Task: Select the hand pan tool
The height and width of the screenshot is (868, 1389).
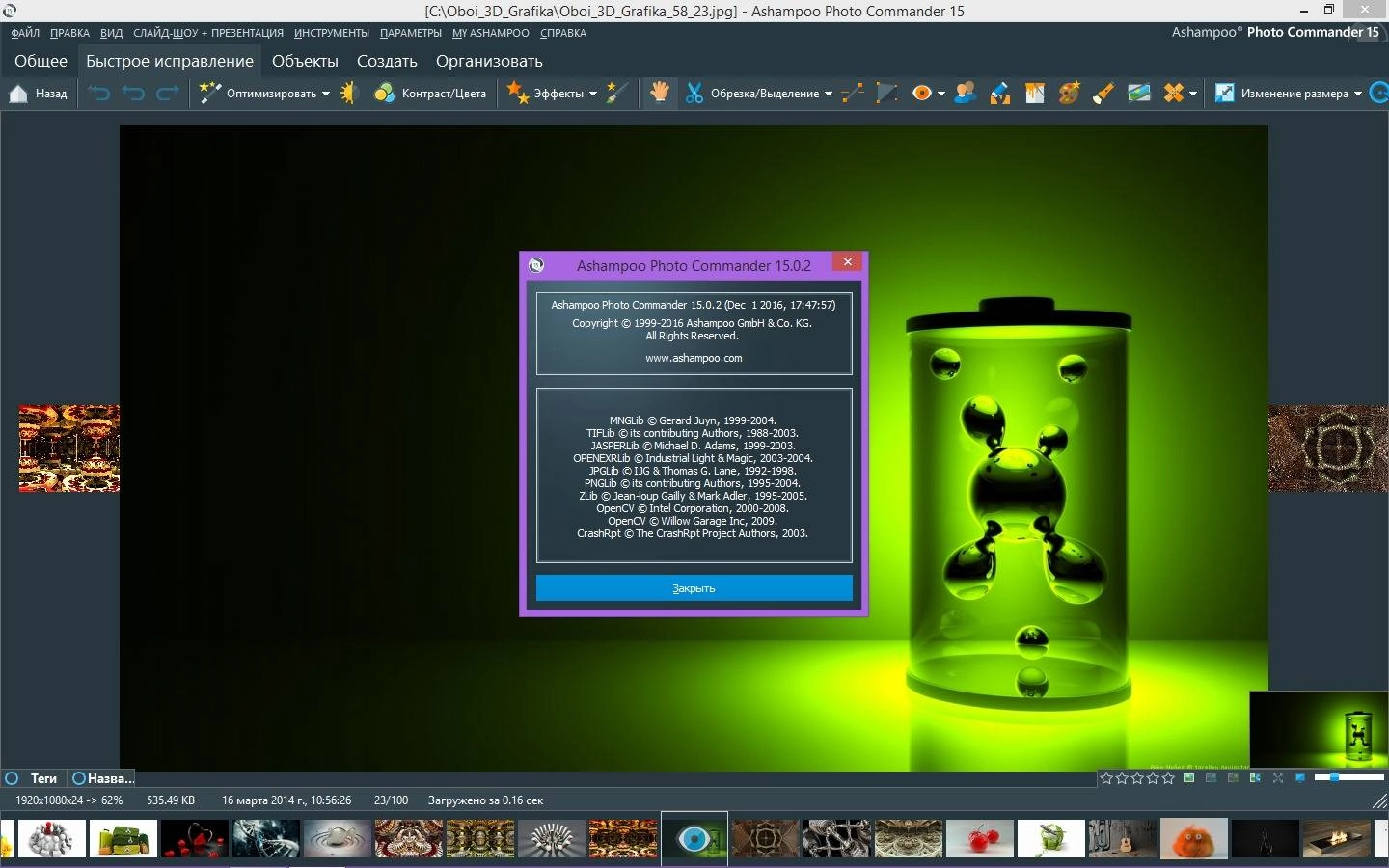Action: [660, 93]
